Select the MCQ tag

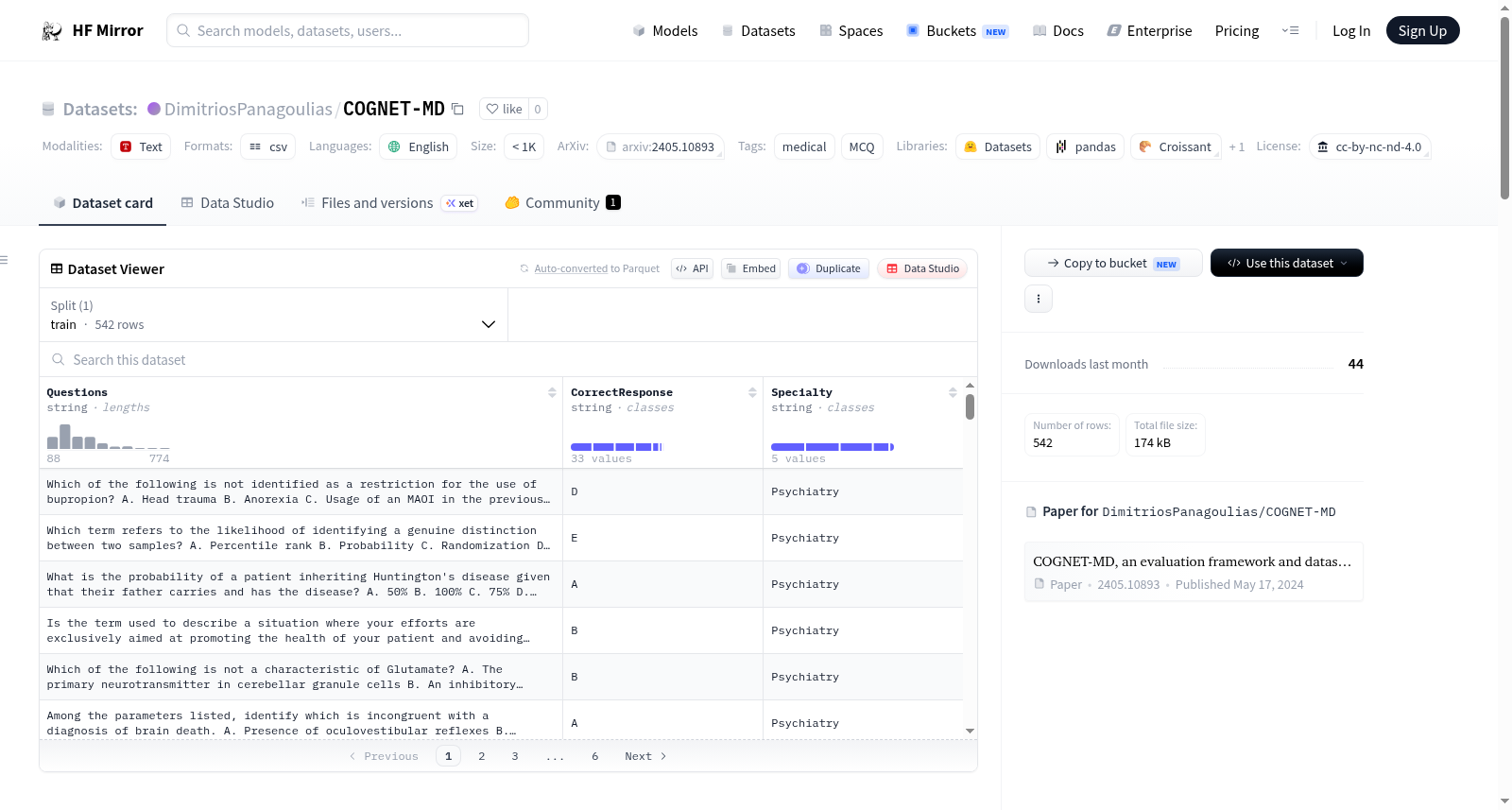(862, 146)
